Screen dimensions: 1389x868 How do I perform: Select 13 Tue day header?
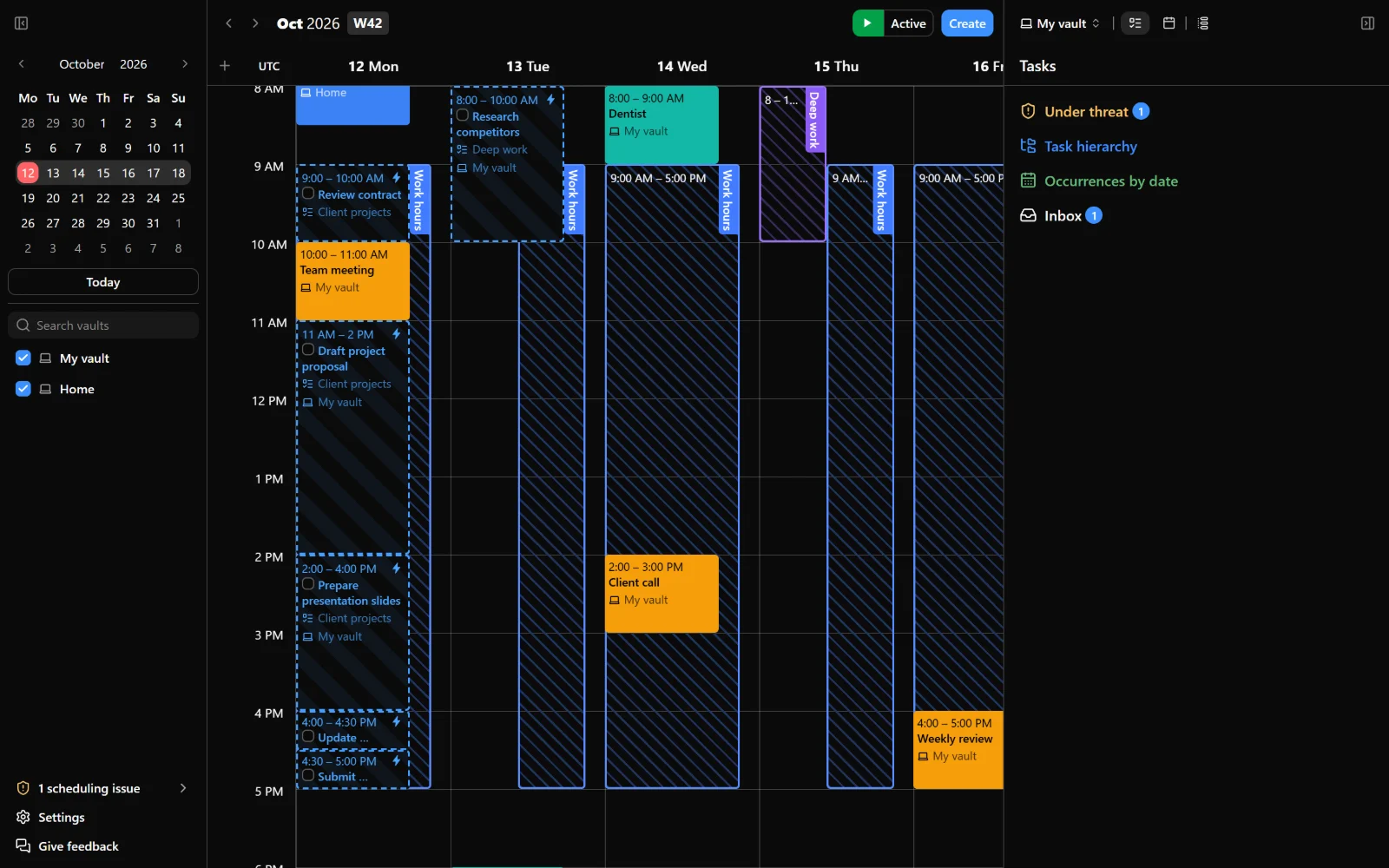click(x=528, y=66)
